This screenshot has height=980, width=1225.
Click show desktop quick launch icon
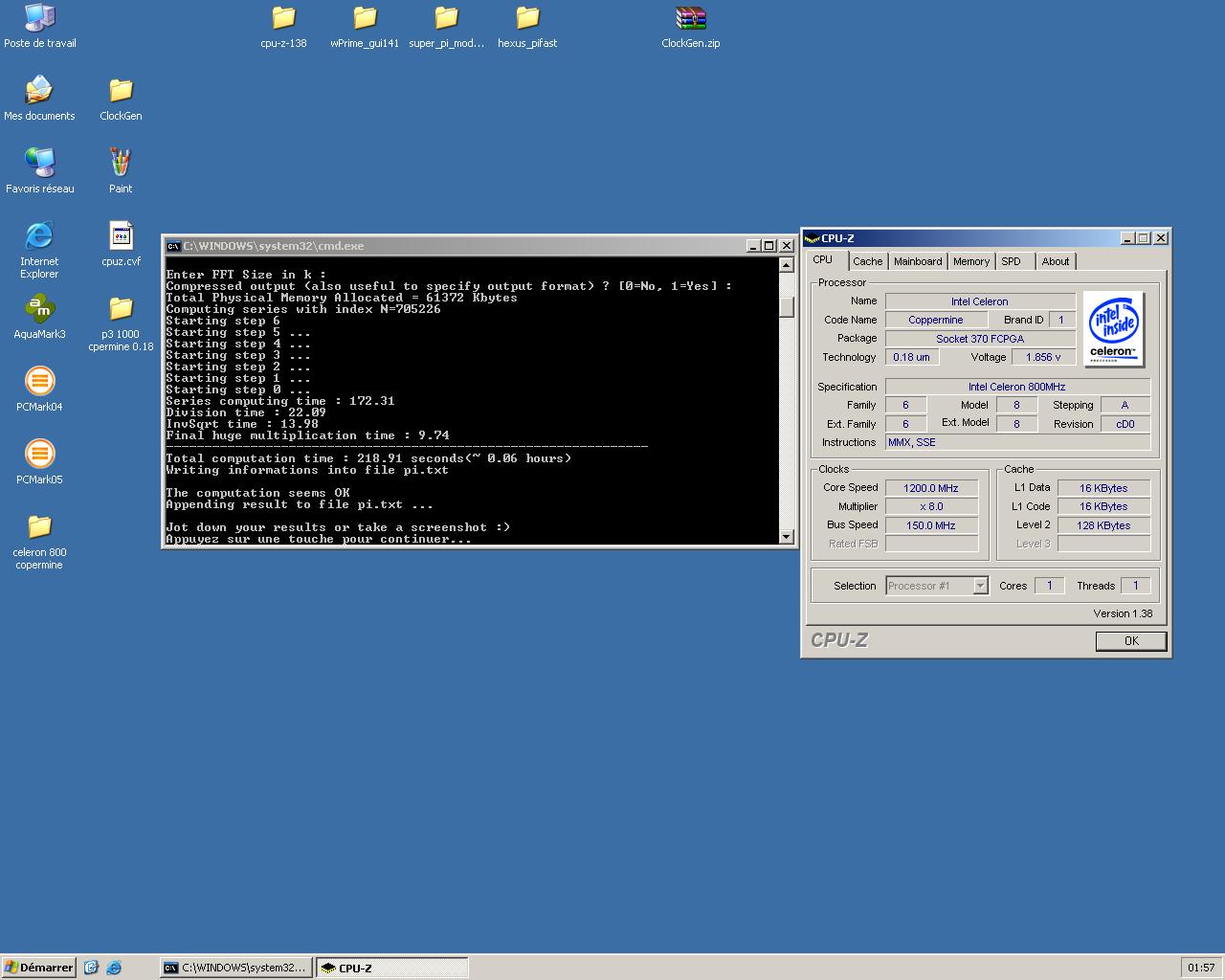91,968
